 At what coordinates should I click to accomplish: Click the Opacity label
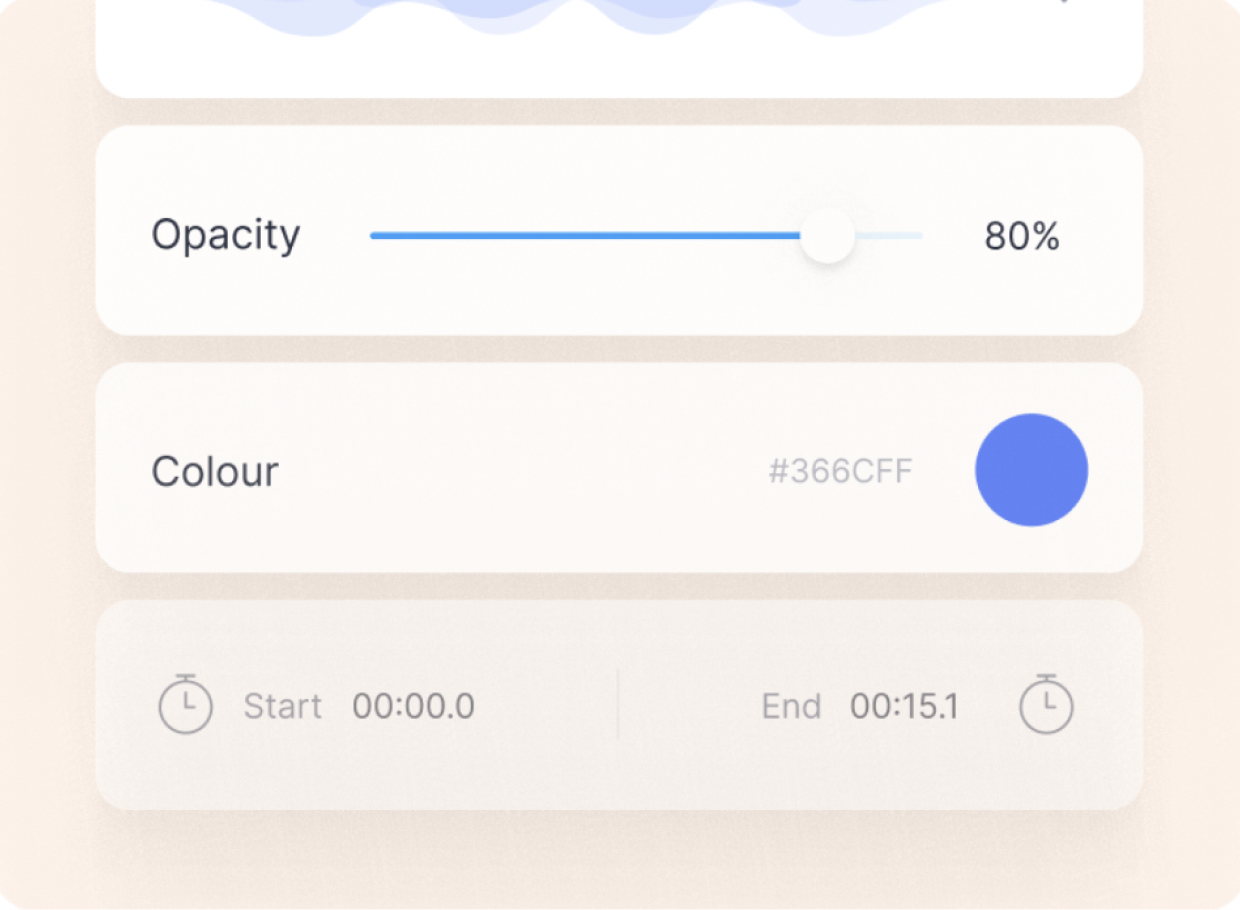pyautogui.click(x=226, y=236)
